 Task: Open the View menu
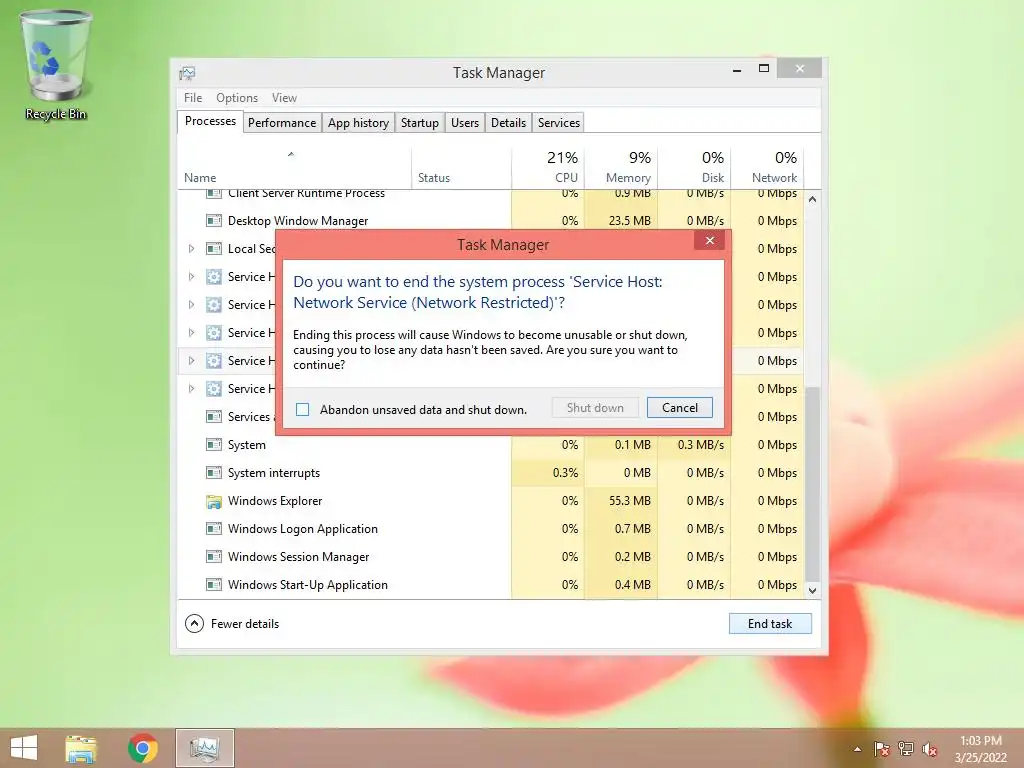(284, 98)
